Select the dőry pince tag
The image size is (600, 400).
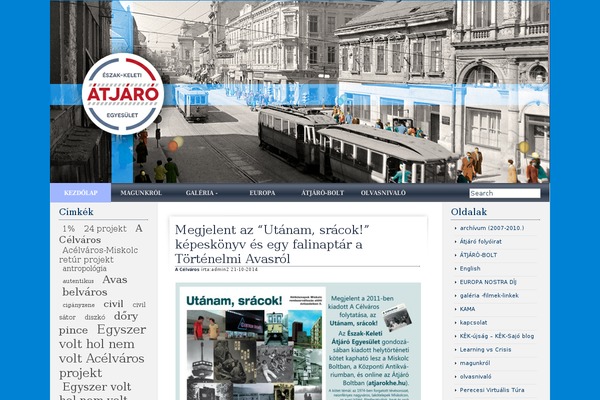coord(98,323)
